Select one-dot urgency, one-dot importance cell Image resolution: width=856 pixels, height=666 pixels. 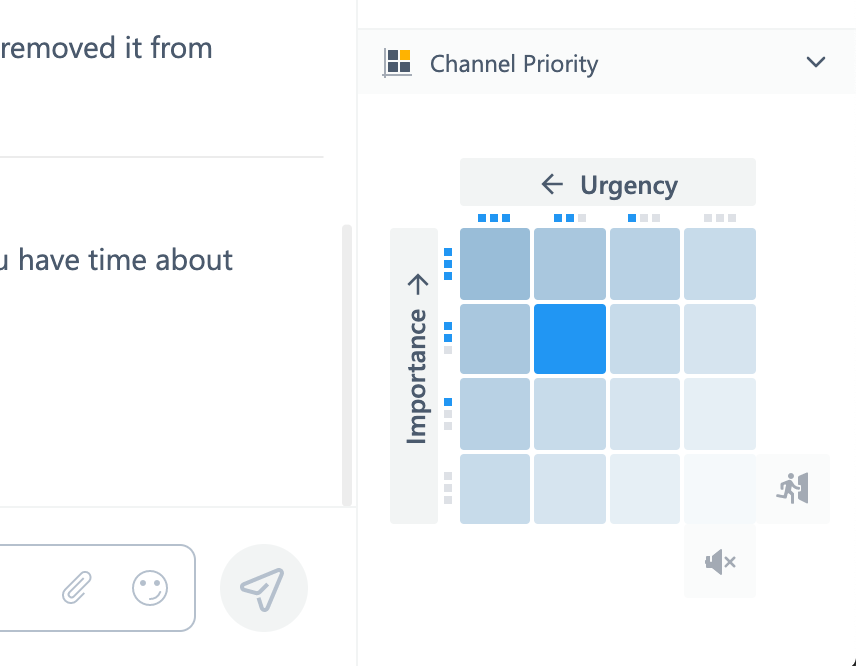[x=645, y=414]
